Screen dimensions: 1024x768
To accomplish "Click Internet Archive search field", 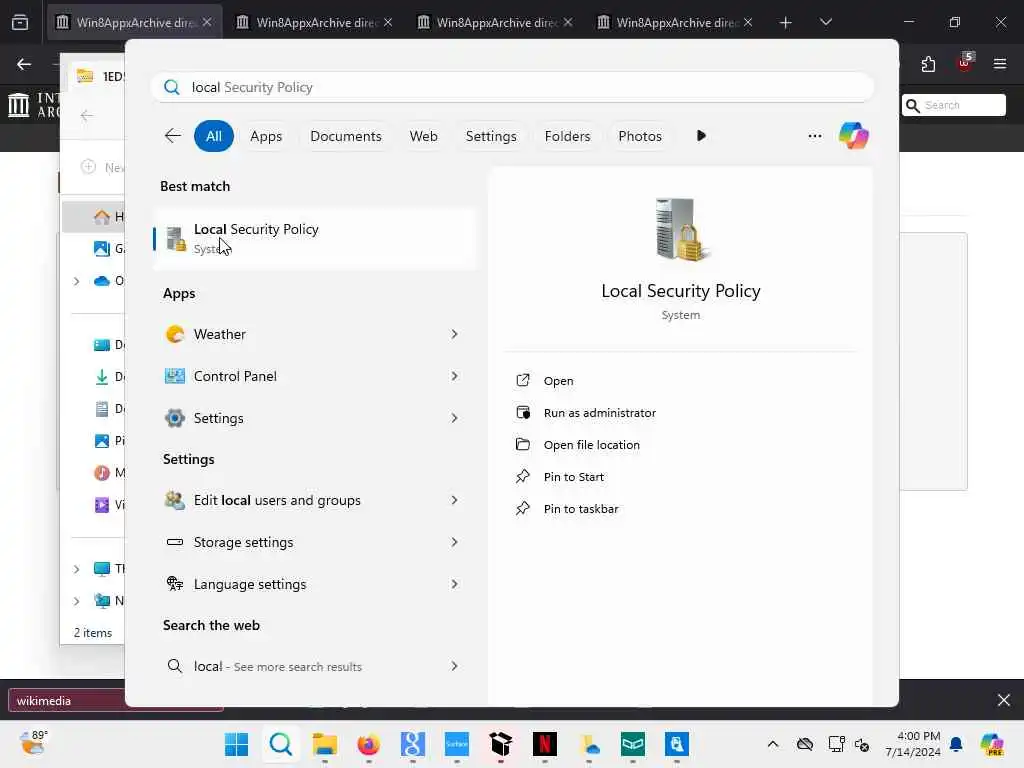I will pos(954,105).
